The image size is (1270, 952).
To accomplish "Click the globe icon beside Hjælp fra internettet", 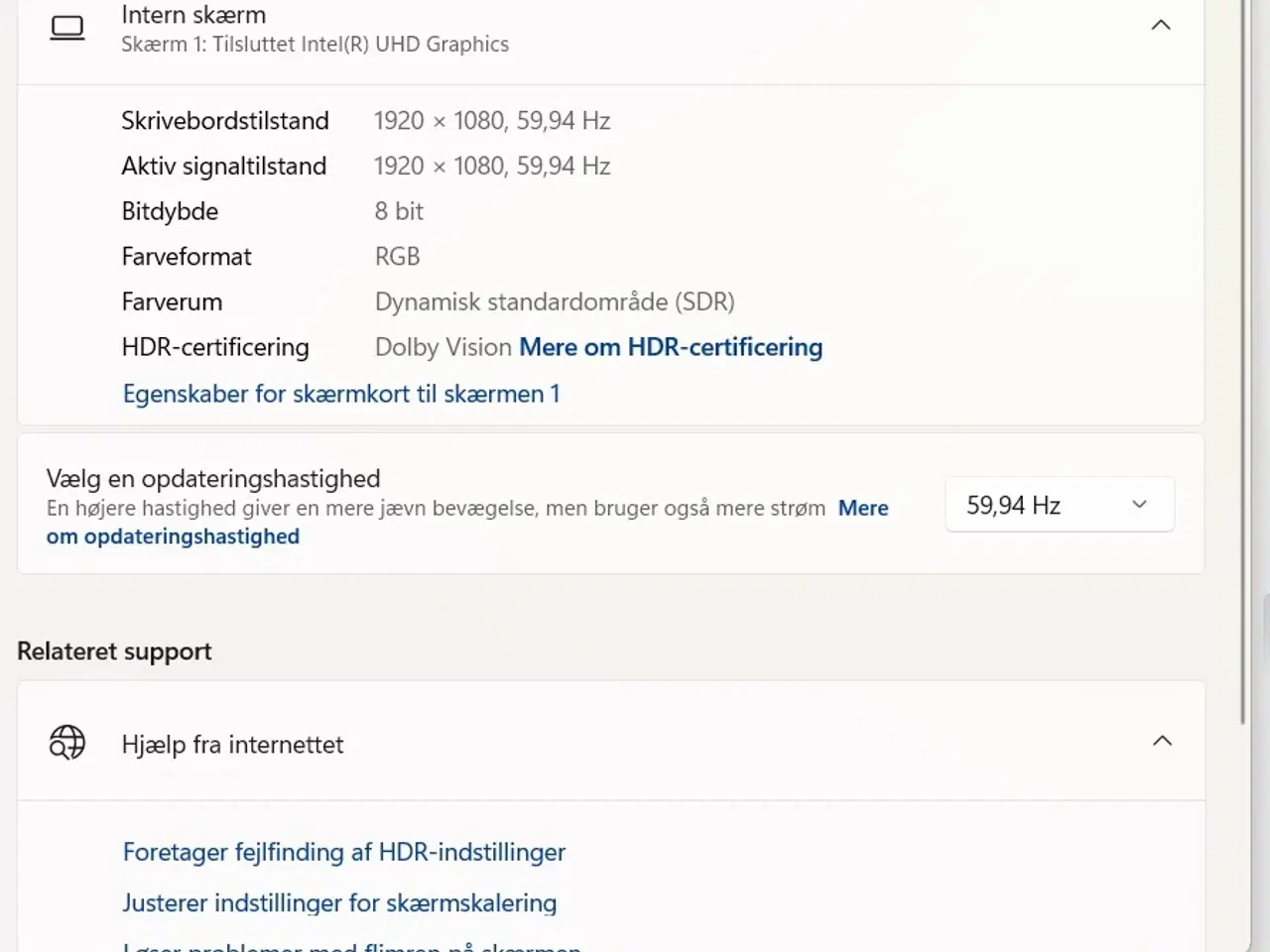I will click(67, 742).
